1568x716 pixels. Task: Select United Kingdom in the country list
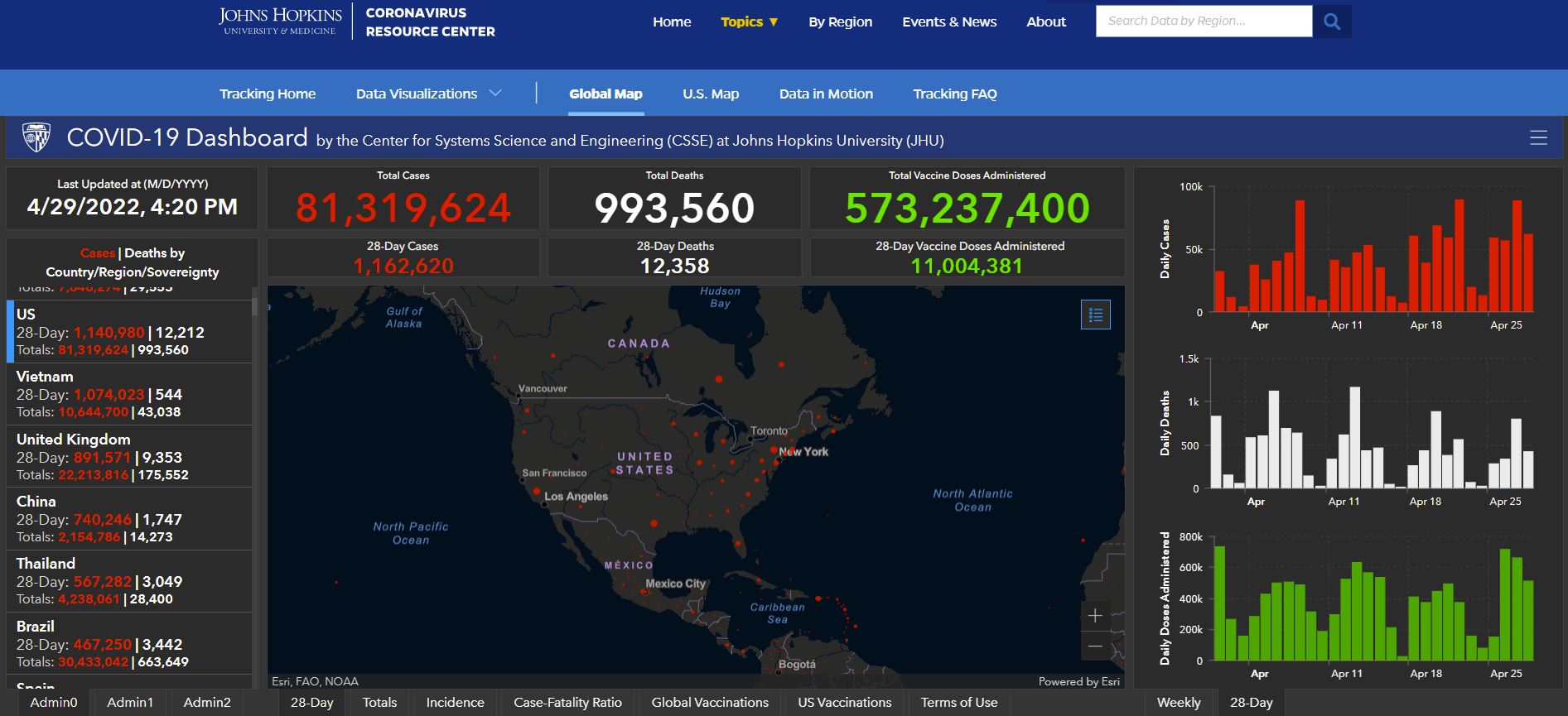point(129,456)
